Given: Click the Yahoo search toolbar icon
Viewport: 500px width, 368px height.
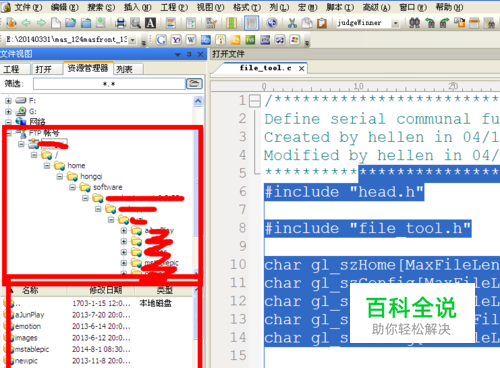Looking at the screenshot, I should (x=176, y=40).
